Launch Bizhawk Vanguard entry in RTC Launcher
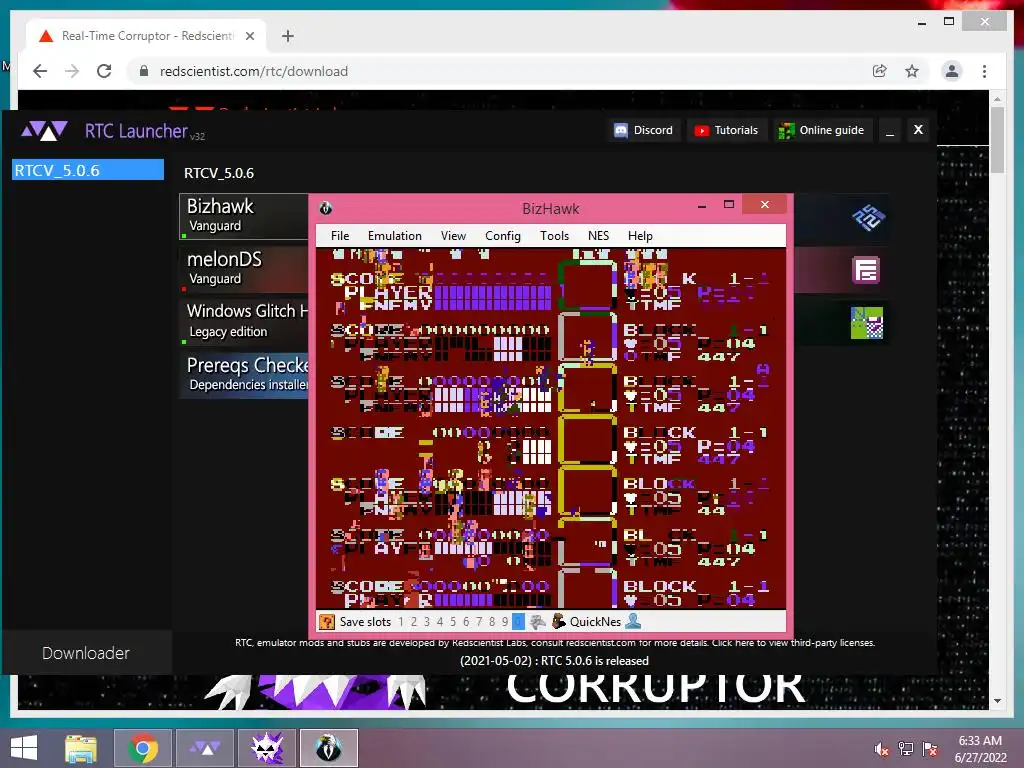Screen dimensions: 1024x768 click(244, 216)
